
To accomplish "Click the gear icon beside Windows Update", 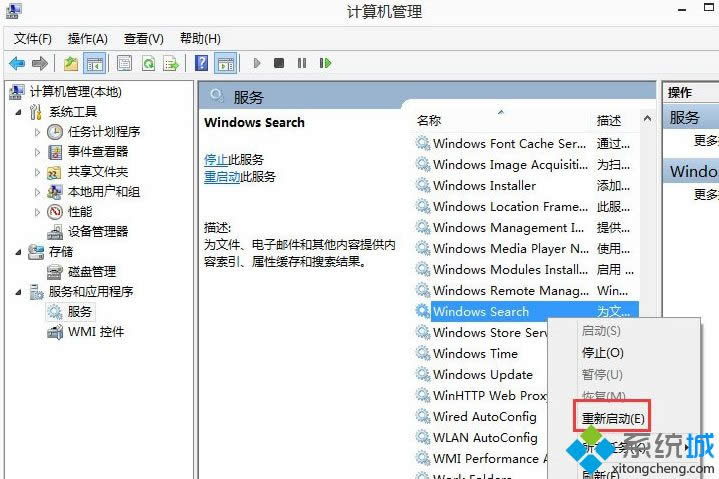I will (422, 374).
